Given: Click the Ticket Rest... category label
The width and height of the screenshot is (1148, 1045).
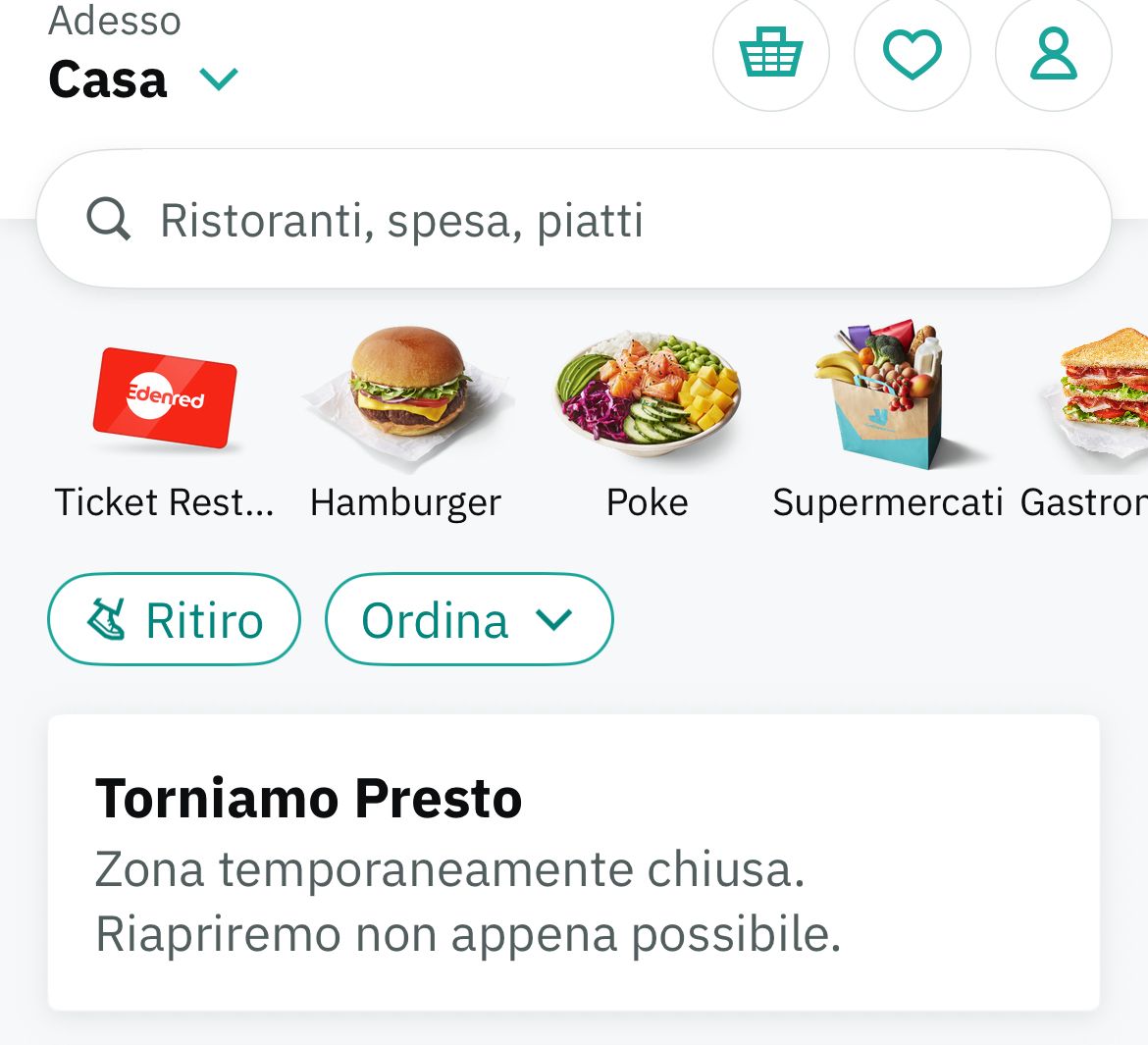Looking at the screenshot, I should tap(165, 502).
